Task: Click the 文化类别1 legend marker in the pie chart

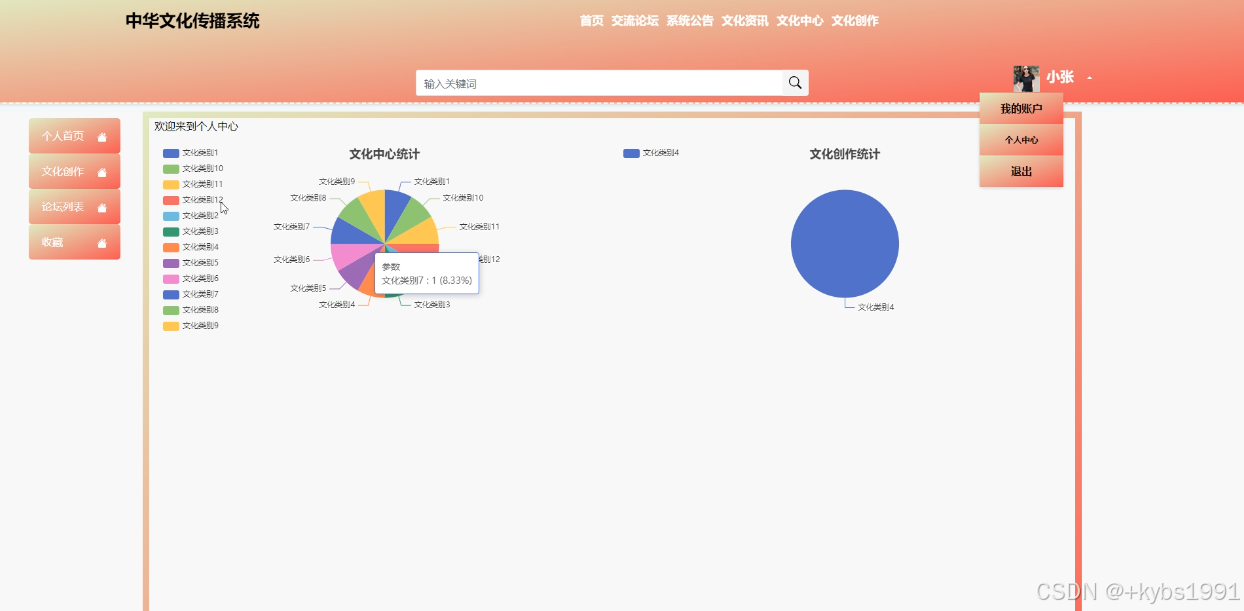Action: 169,152
